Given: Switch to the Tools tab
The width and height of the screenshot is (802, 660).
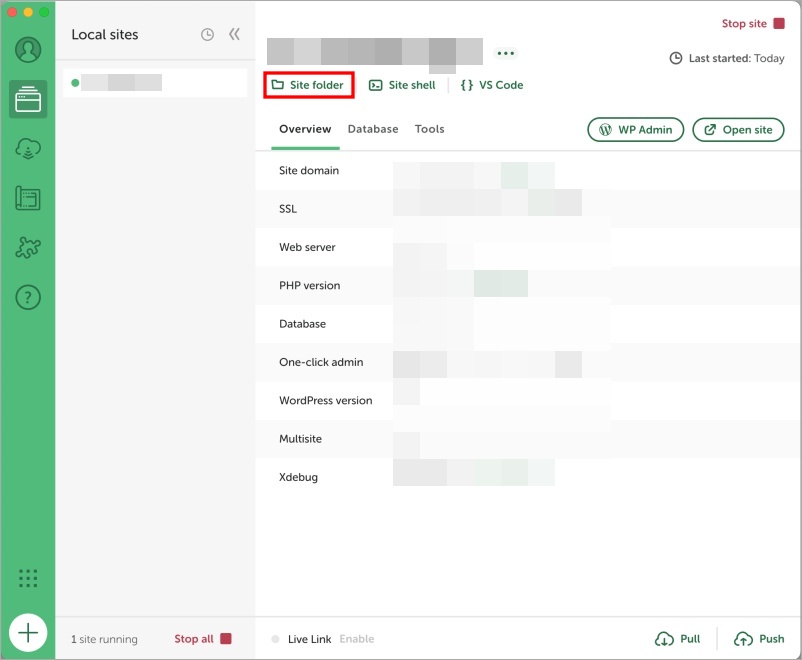Looking at the screenshot, I should [x=429, y=129].
